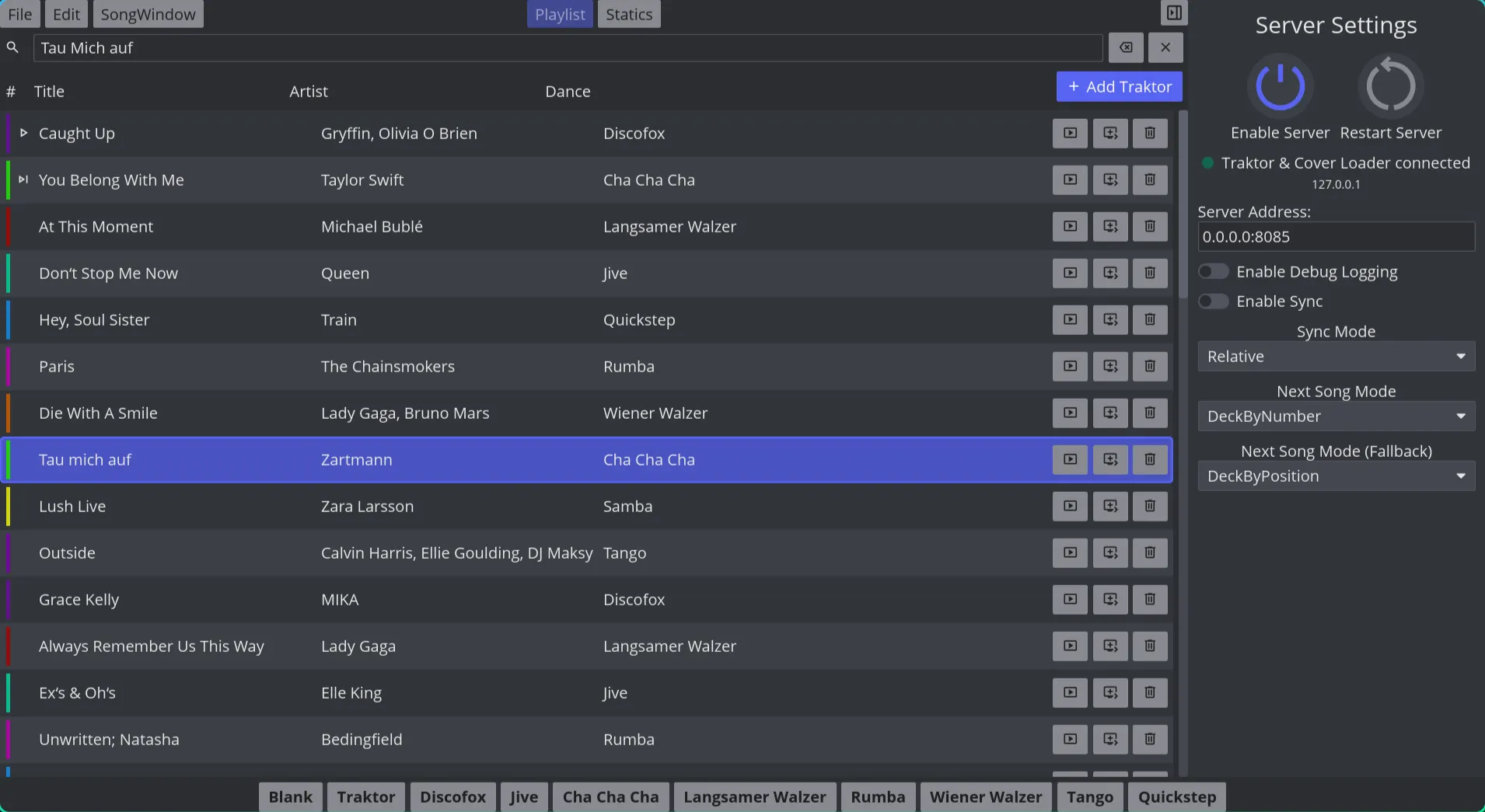Click the Wiener Walzer button in bottom bar
1485x812 pixels.
986,796
